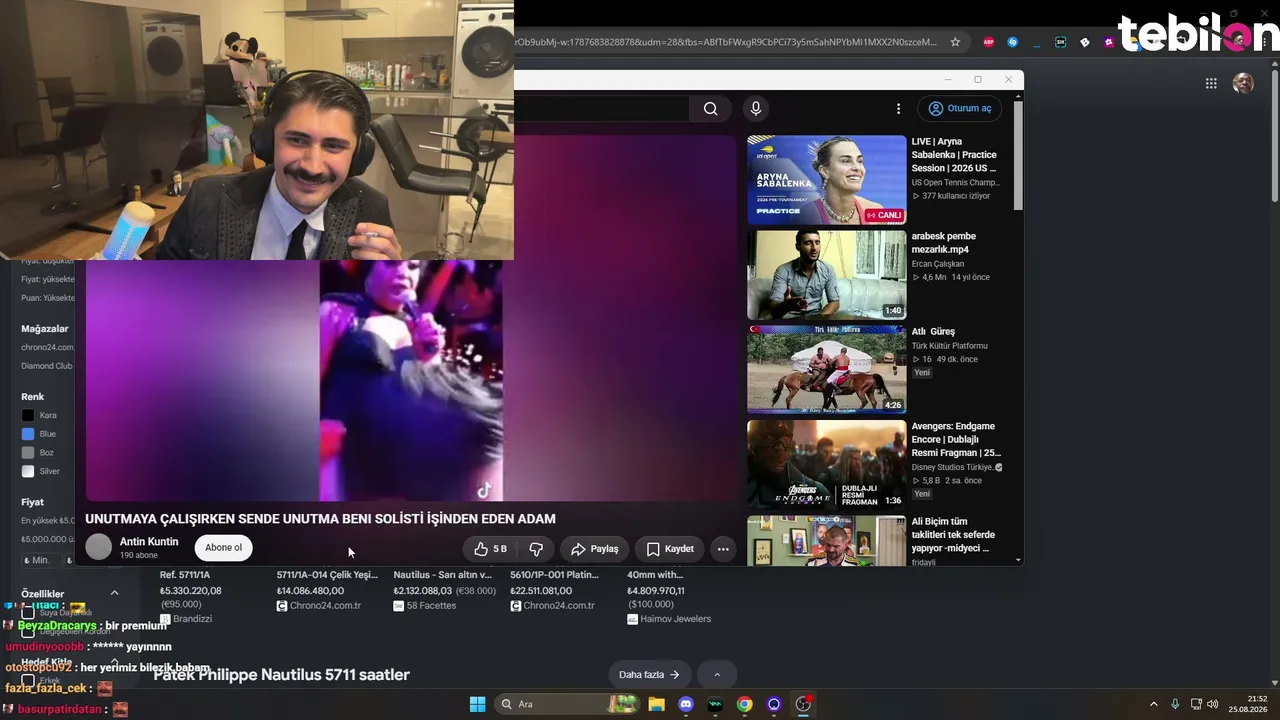Viewport: 1280px width, 720px height.
Task: Switch to Google Chrome on the taskbar
Action: coord(744,704)
